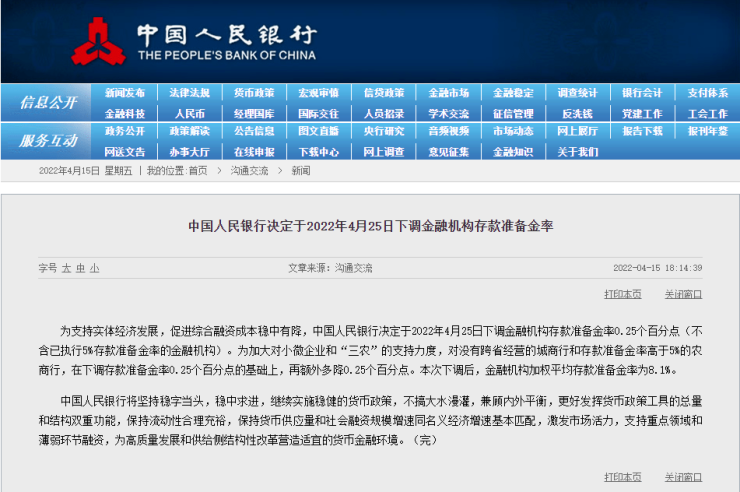This screenshot has width=740, height=492.
Task: Open 信贷政策 navigation link
Action: coord(384,93)
